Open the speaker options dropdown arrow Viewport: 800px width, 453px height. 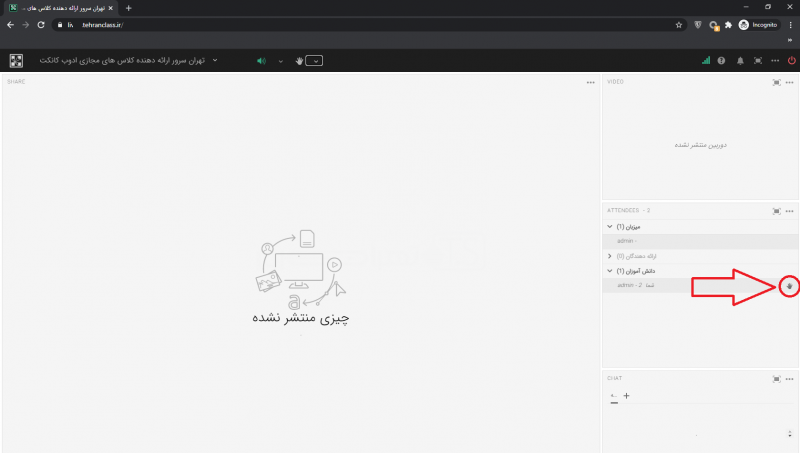point(280,61)
